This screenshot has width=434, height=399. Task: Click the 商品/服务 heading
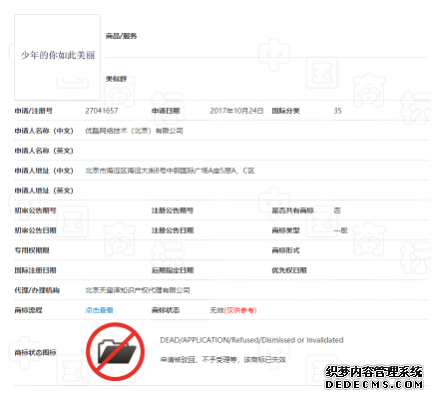pyautogui.click(x=121, y=36)
